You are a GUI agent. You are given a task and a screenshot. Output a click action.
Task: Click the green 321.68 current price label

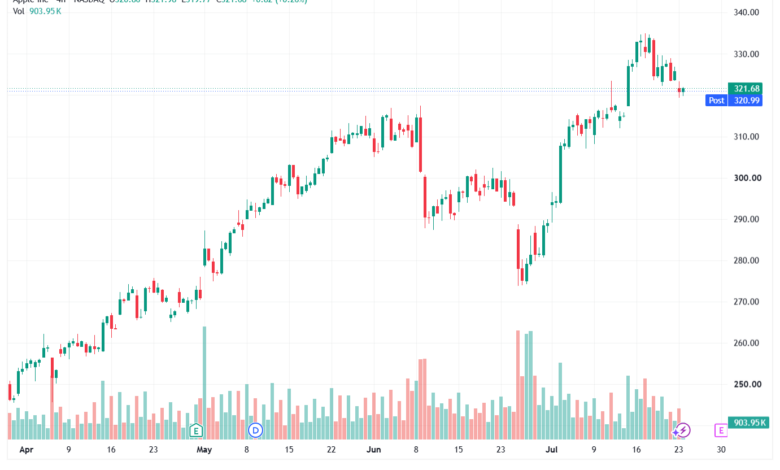point(746,89)
